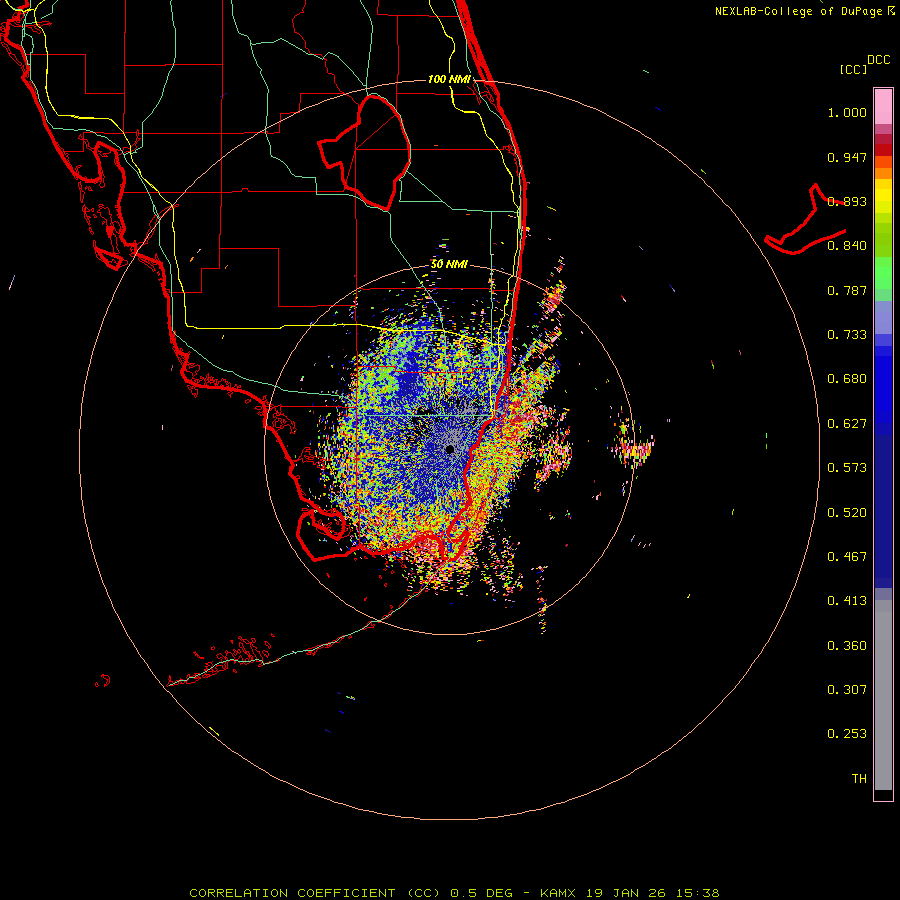Click the black radar site dot
The height and width of the screenshot is (900, 900).
(x=450, y=449)
